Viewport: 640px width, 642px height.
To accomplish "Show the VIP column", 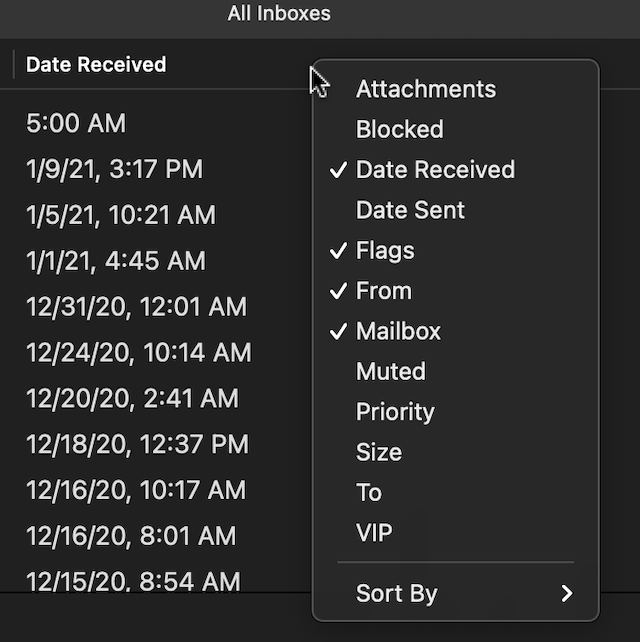I will 374,533.
